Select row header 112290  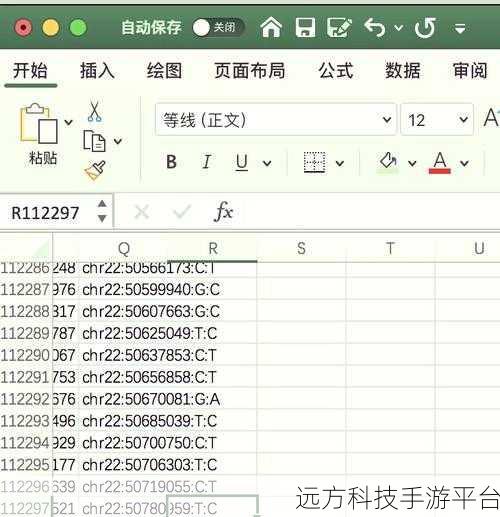coord(25,355)
